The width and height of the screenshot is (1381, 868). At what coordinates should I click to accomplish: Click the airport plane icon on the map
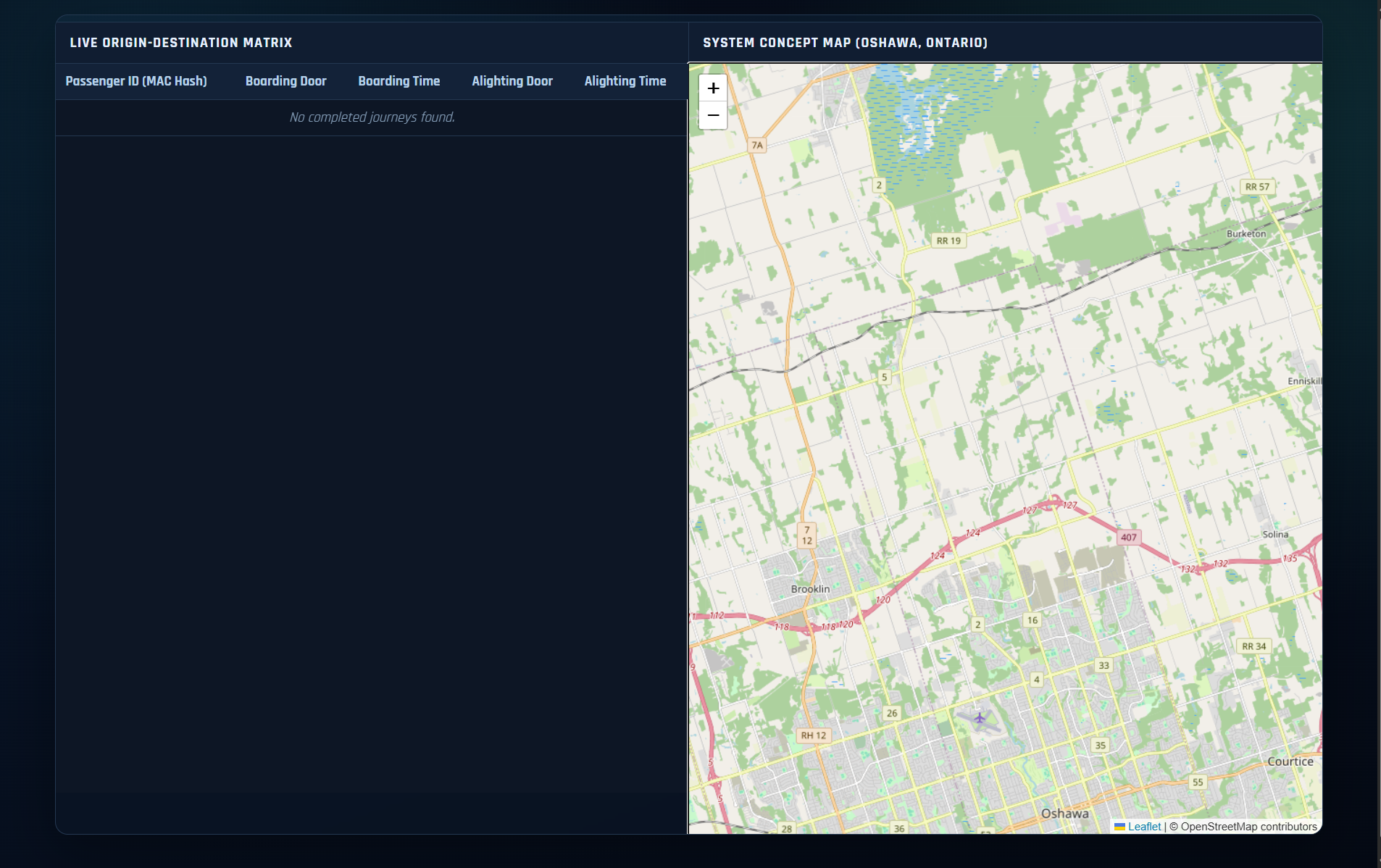[979, 718]
